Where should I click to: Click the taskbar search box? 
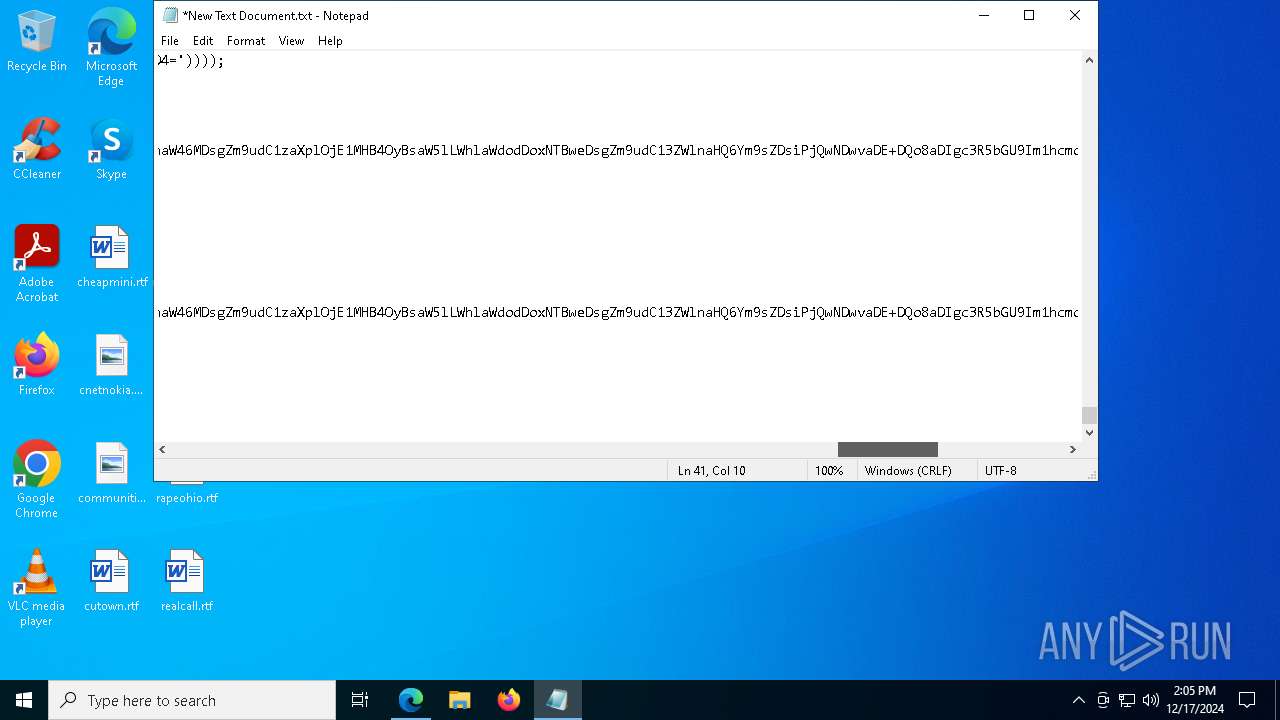(x=192, y=700)
